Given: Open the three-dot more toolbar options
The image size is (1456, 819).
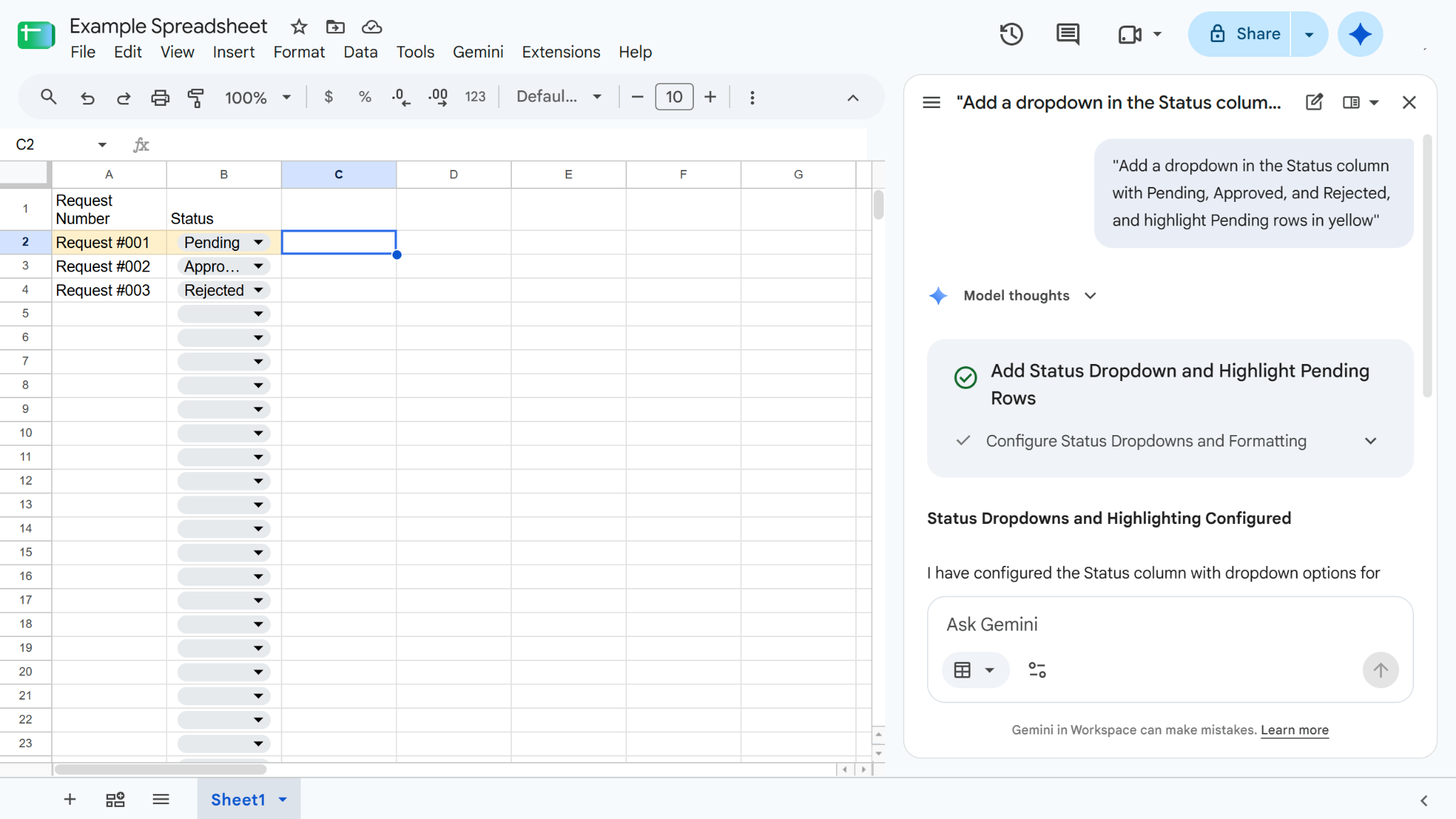Looking at the screenshot, I should [x=752, y=97].
